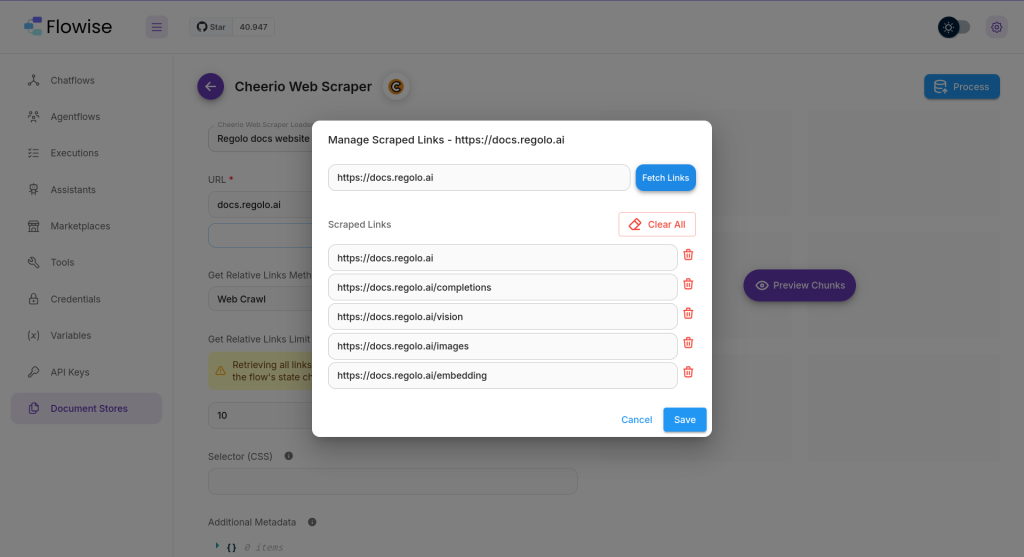Save the scraped links
This screenshot has height=557, width=1024.
pos(684,420)
